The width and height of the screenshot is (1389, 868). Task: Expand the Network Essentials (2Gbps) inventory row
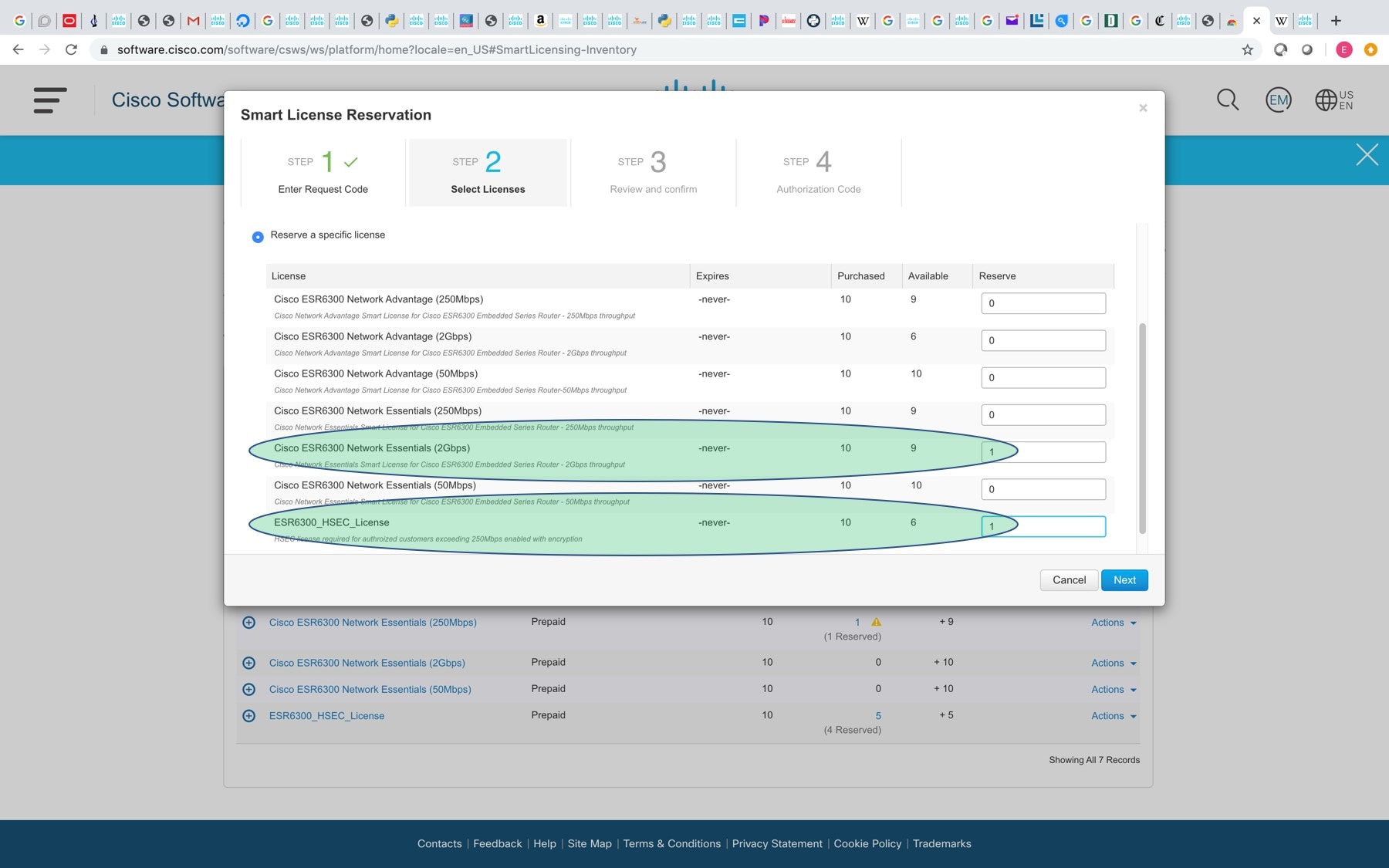[x=248, y=663]
